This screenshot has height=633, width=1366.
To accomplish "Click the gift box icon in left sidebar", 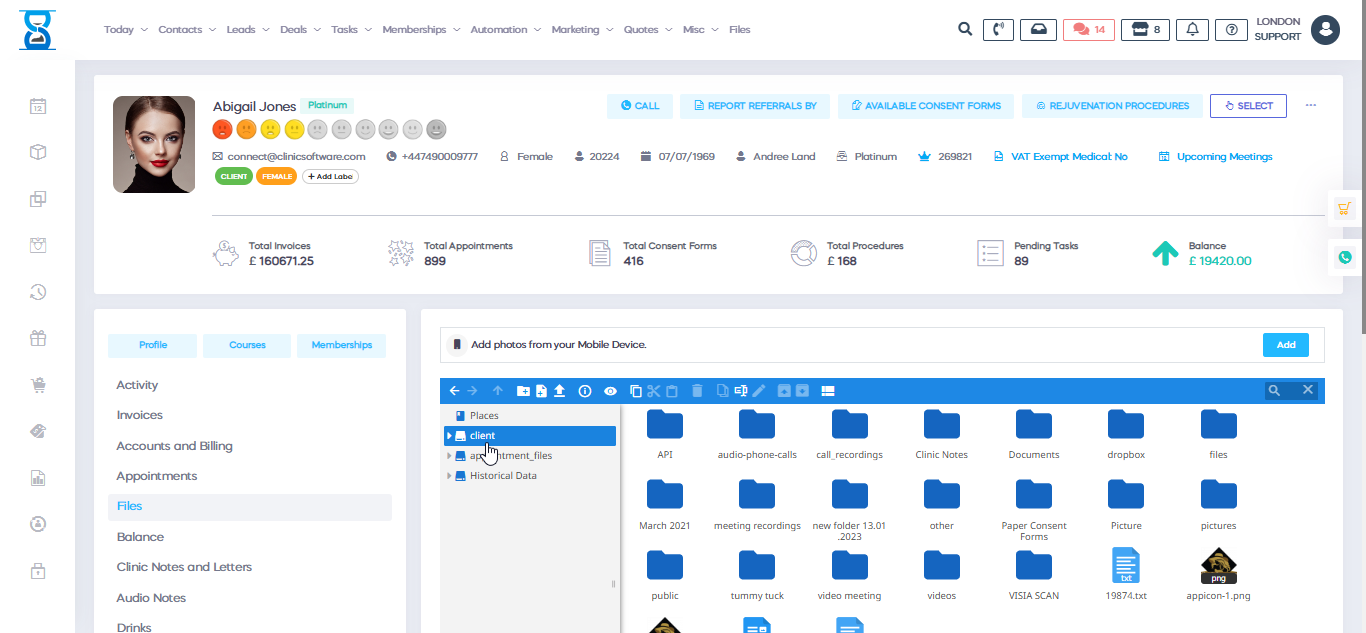I will [38, 339].
